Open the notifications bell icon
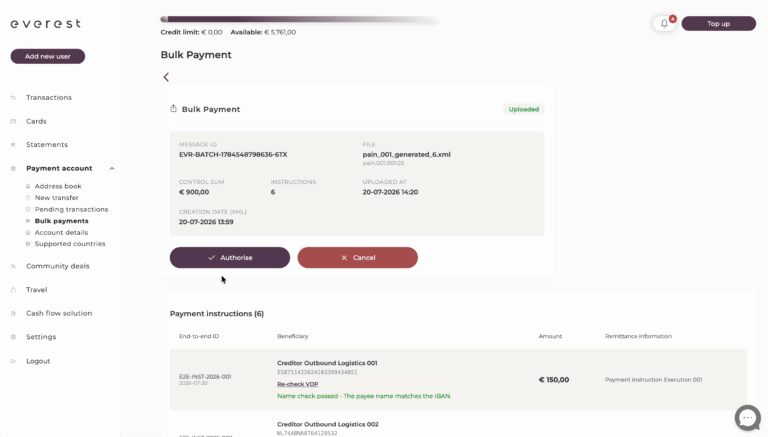Image resolution: width=768 pixels, height=437 pixels. click(664, 24)
